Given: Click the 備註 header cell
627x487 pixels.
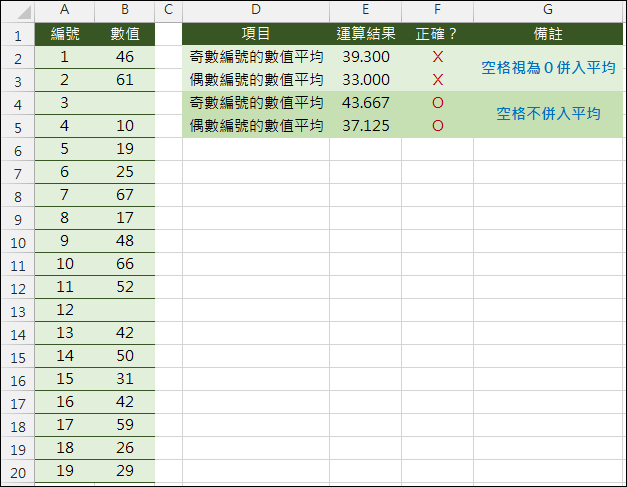Looking at the screenshot, I should click(x=548, y=34).
